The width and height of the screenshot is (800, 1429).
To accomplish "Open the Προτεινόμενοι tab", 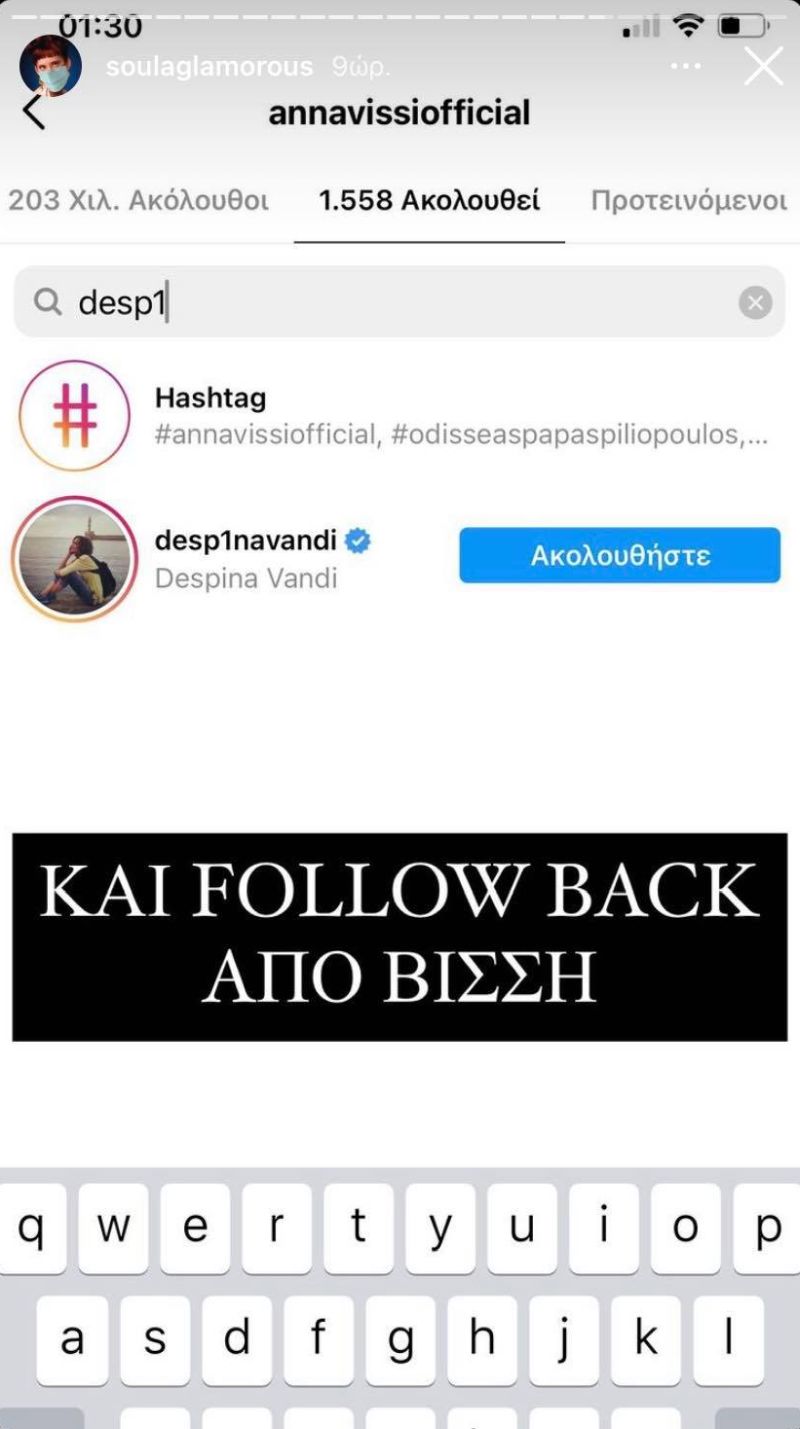I will coord(689,200).
